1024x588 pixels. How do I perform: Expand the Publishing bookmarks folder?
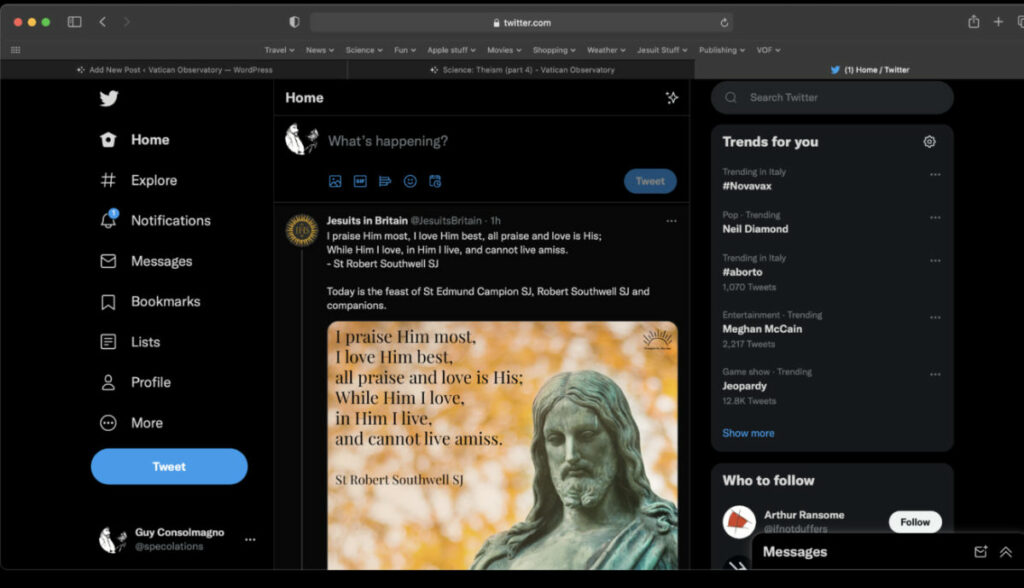click(x=722, y=50)
